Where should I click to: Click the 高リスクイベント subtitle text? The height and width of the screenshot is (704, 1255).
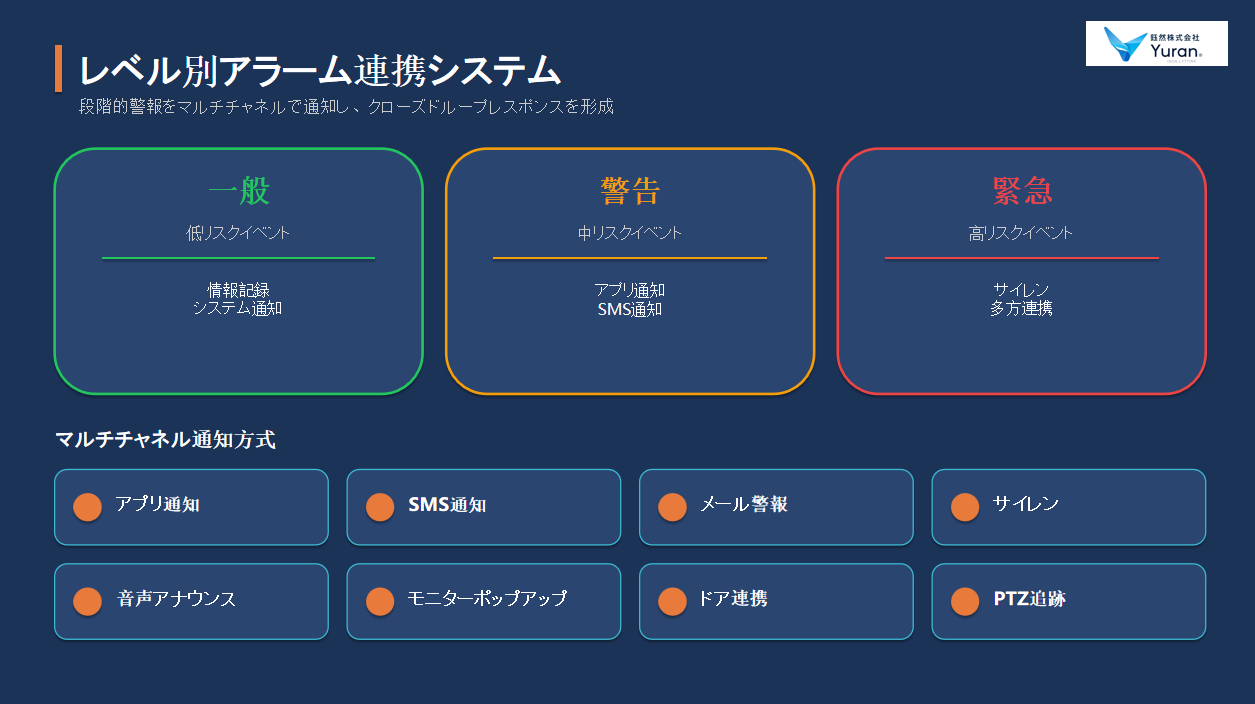1022,233
